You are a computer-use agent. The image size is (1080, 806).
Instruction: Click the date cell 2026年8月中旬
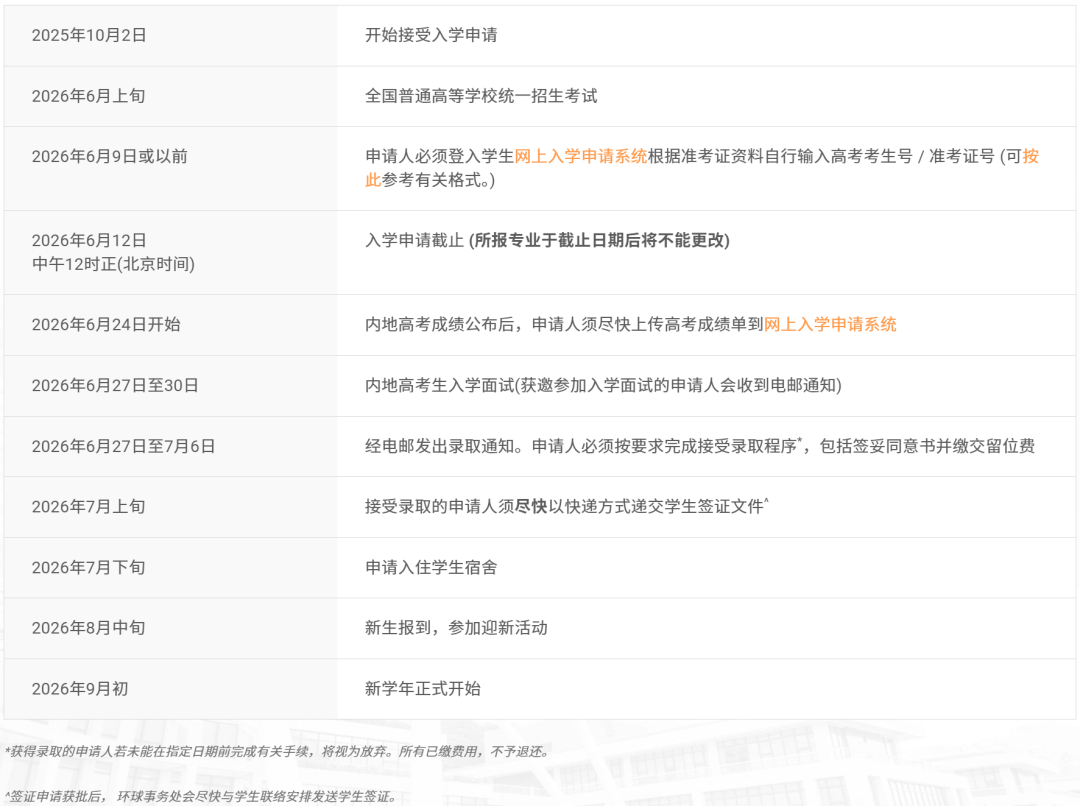pyautogui.click(x=88, y=628)
